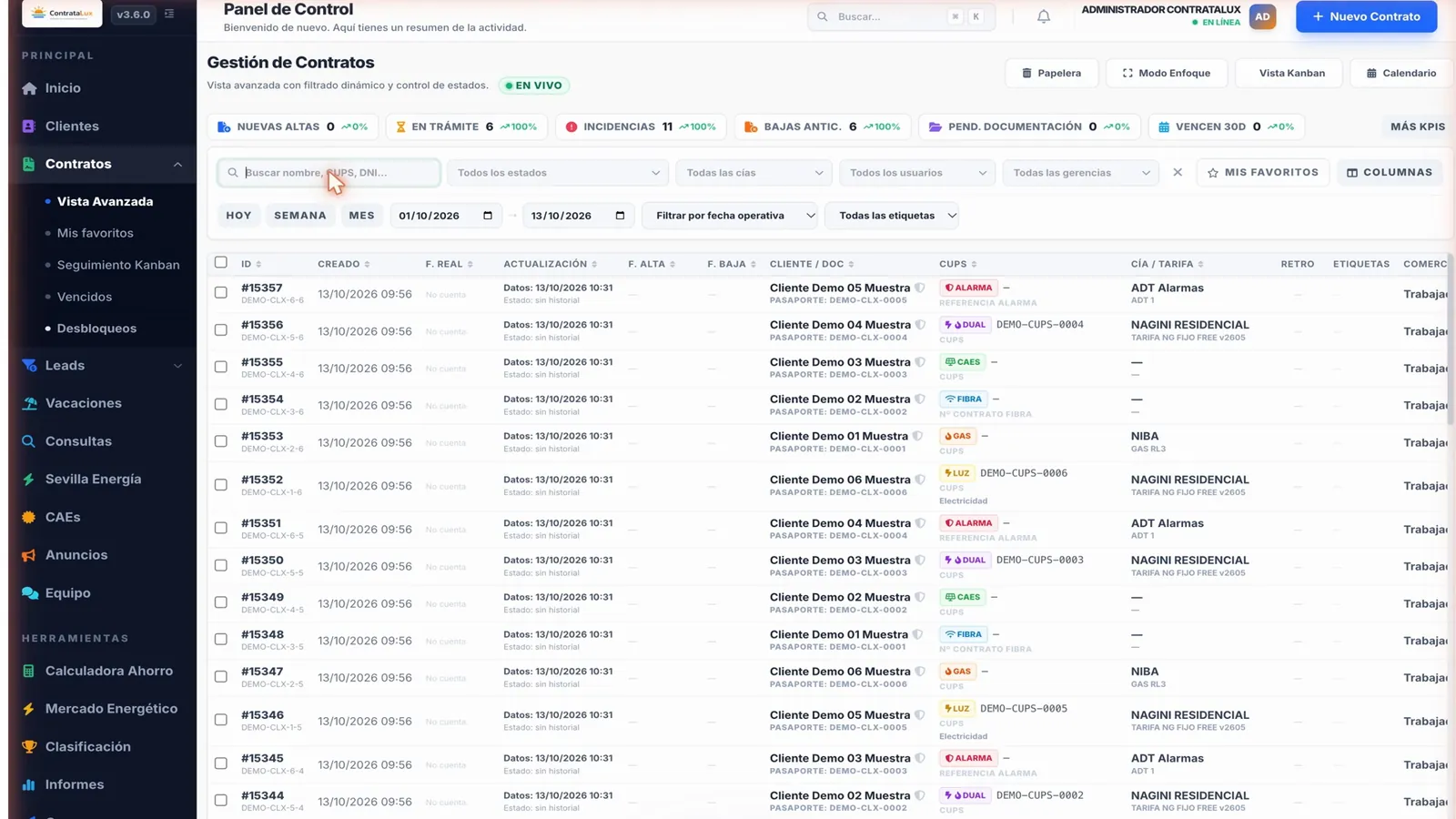Click the AD user avatar

coord(1262,16)
